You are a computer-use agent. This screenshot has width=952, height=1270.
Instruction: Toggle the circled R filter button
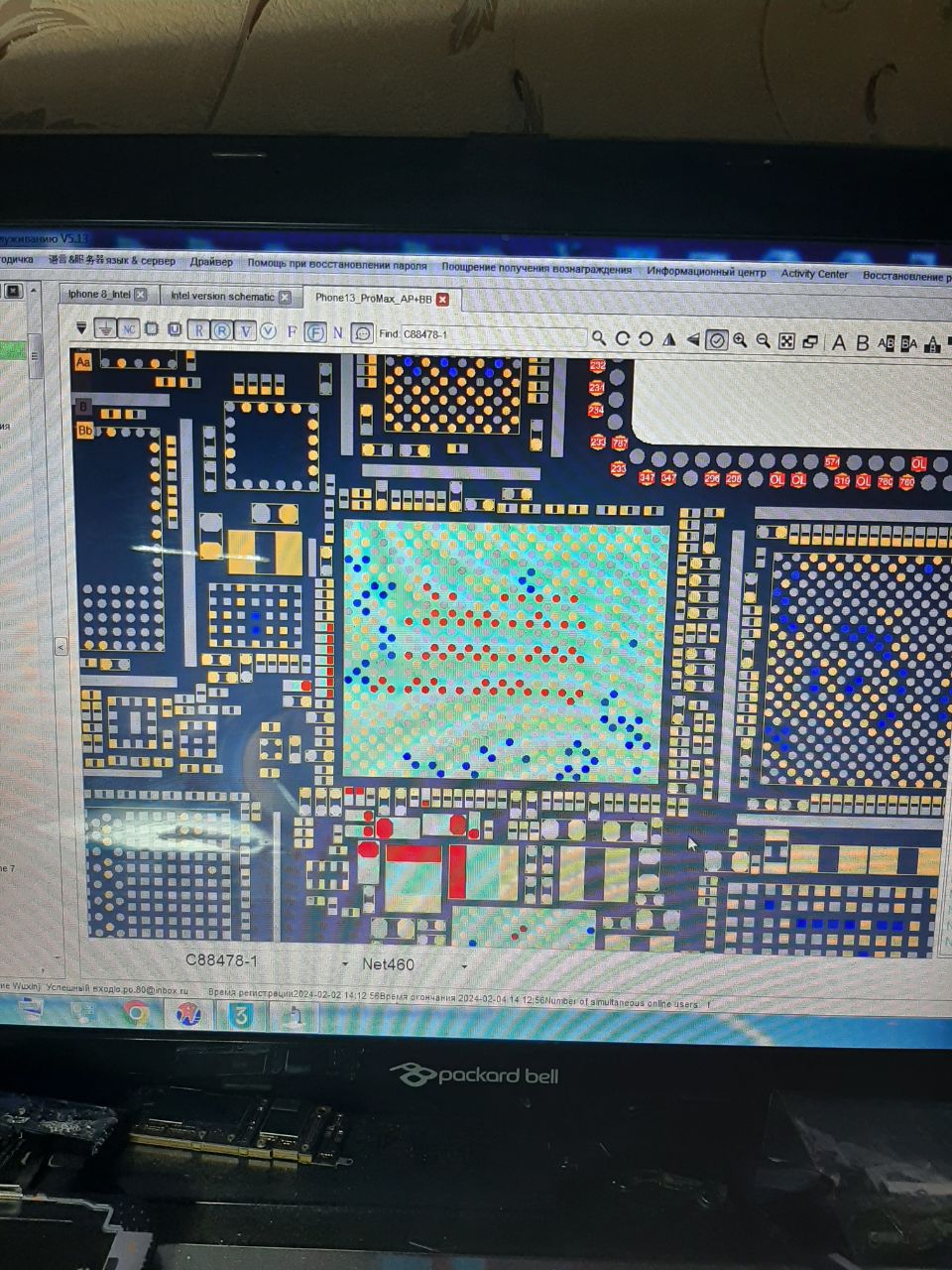[x=222, y=330]
